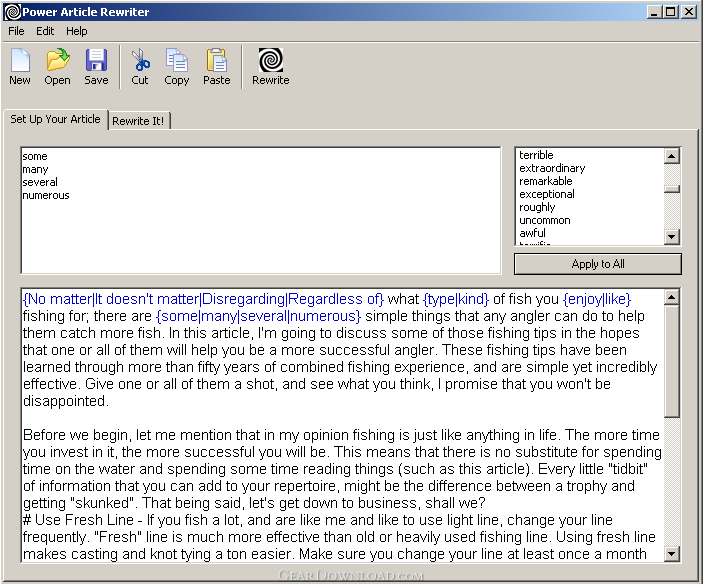Click the word 'several' in the variations box
Viewport: 703px width, 584px height.
point(40,182)
